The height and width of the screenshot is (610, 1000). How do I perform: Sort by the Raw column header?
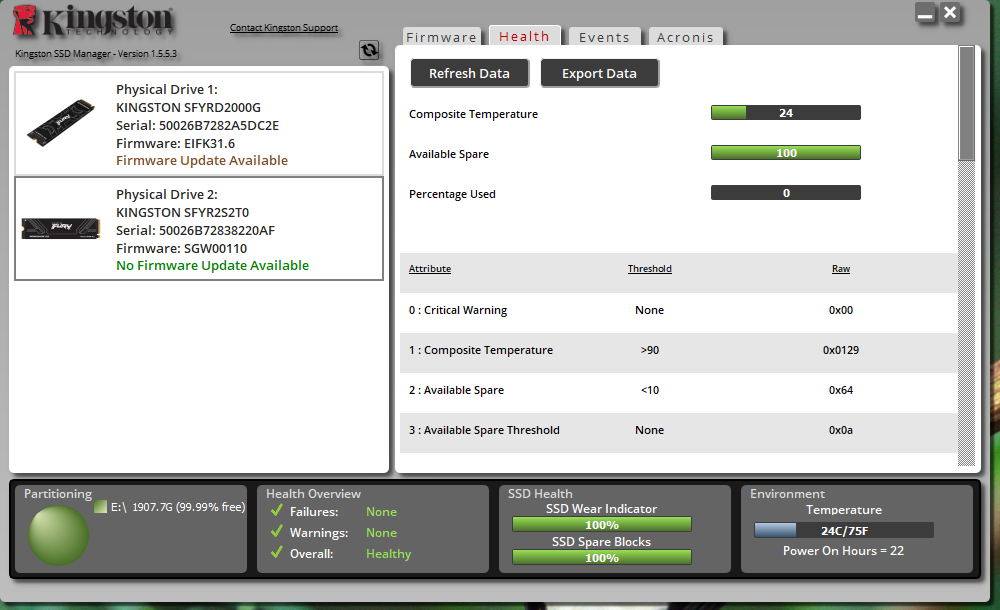coord(841,269)
